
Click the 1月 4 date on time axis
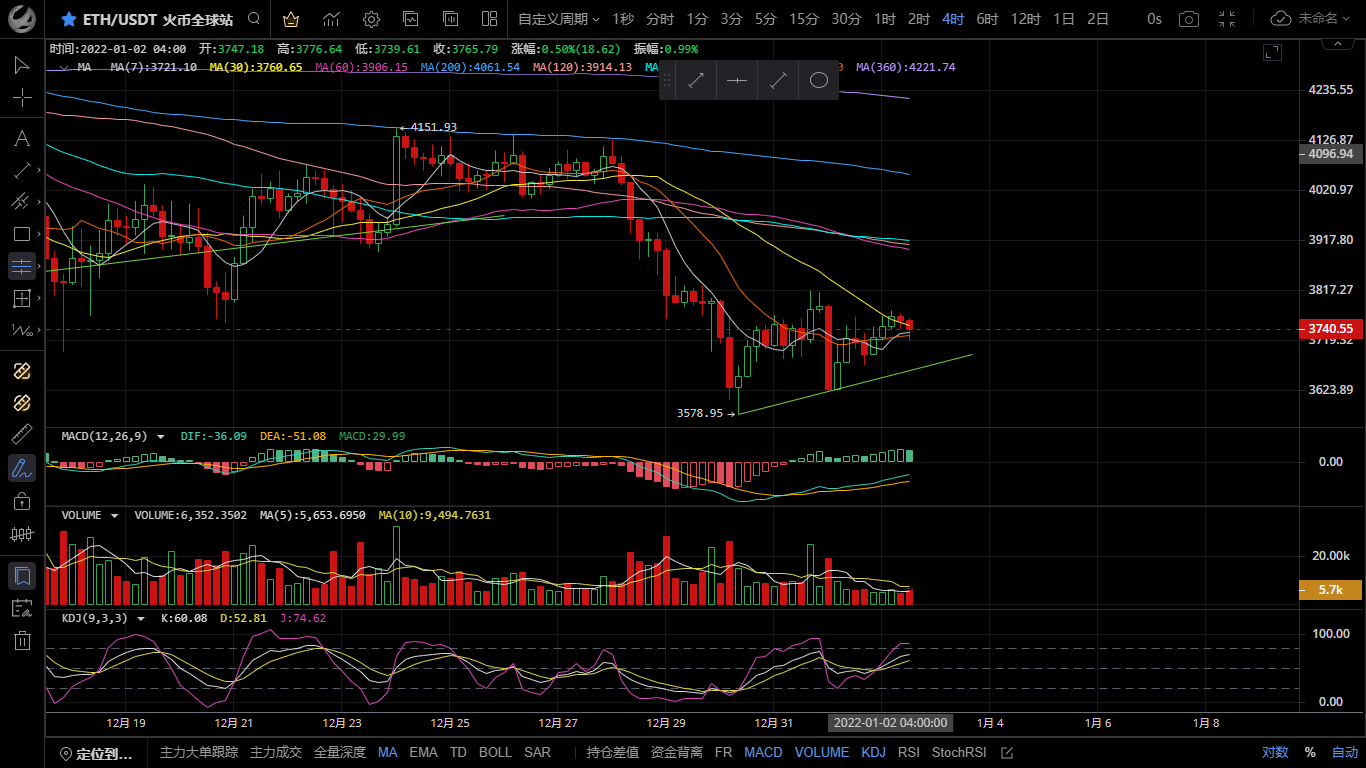pyautogui.click(x=990, y=723)
